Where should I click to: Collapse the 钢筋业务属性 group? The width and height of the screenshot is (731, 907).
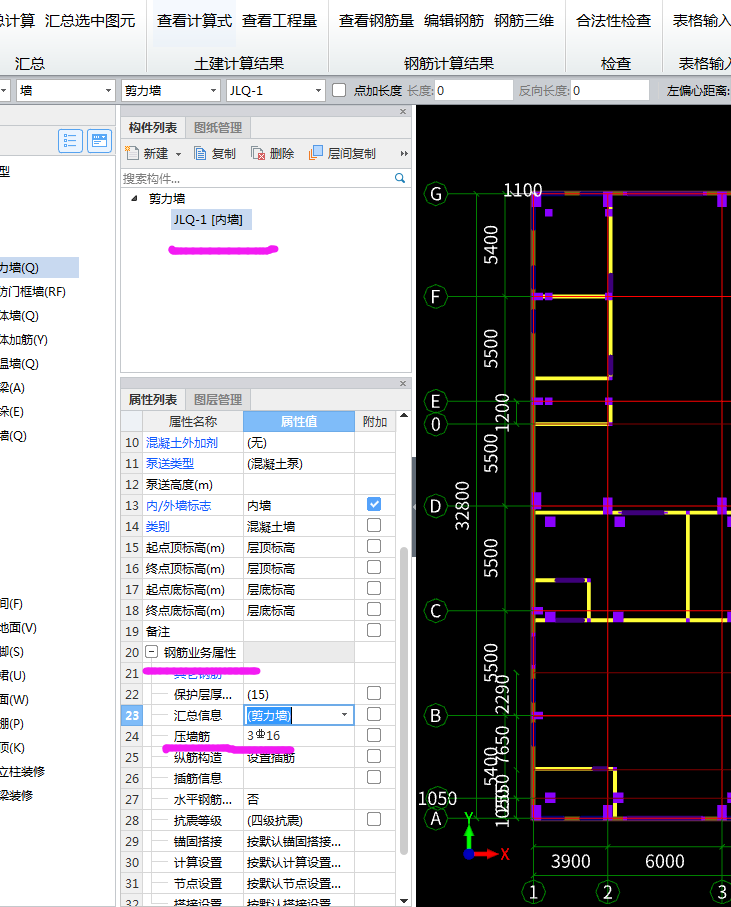[151, 652]
